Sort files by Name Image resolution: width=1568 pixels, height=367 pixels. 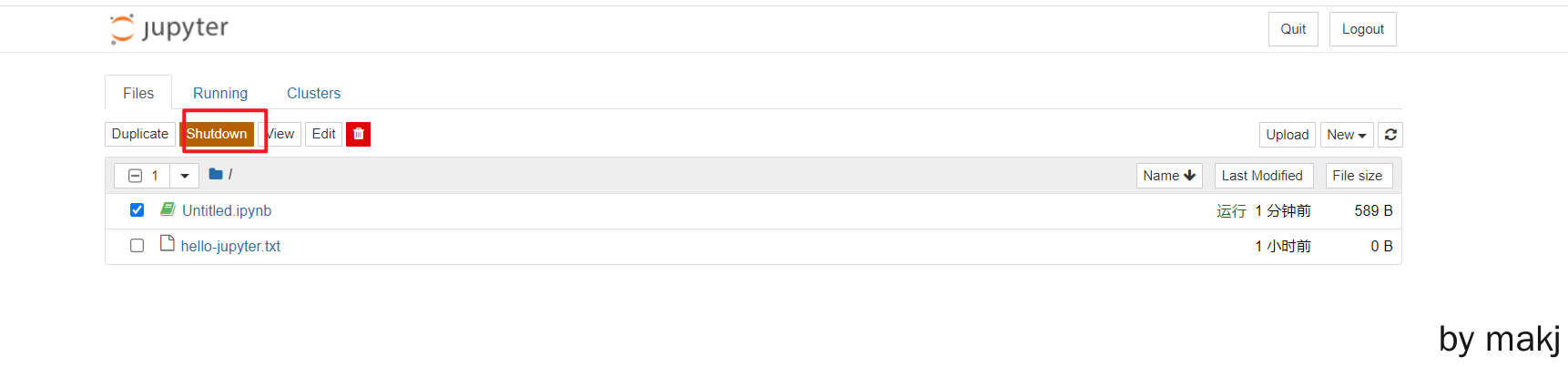pyautogui.click(x=1169, y=176)
